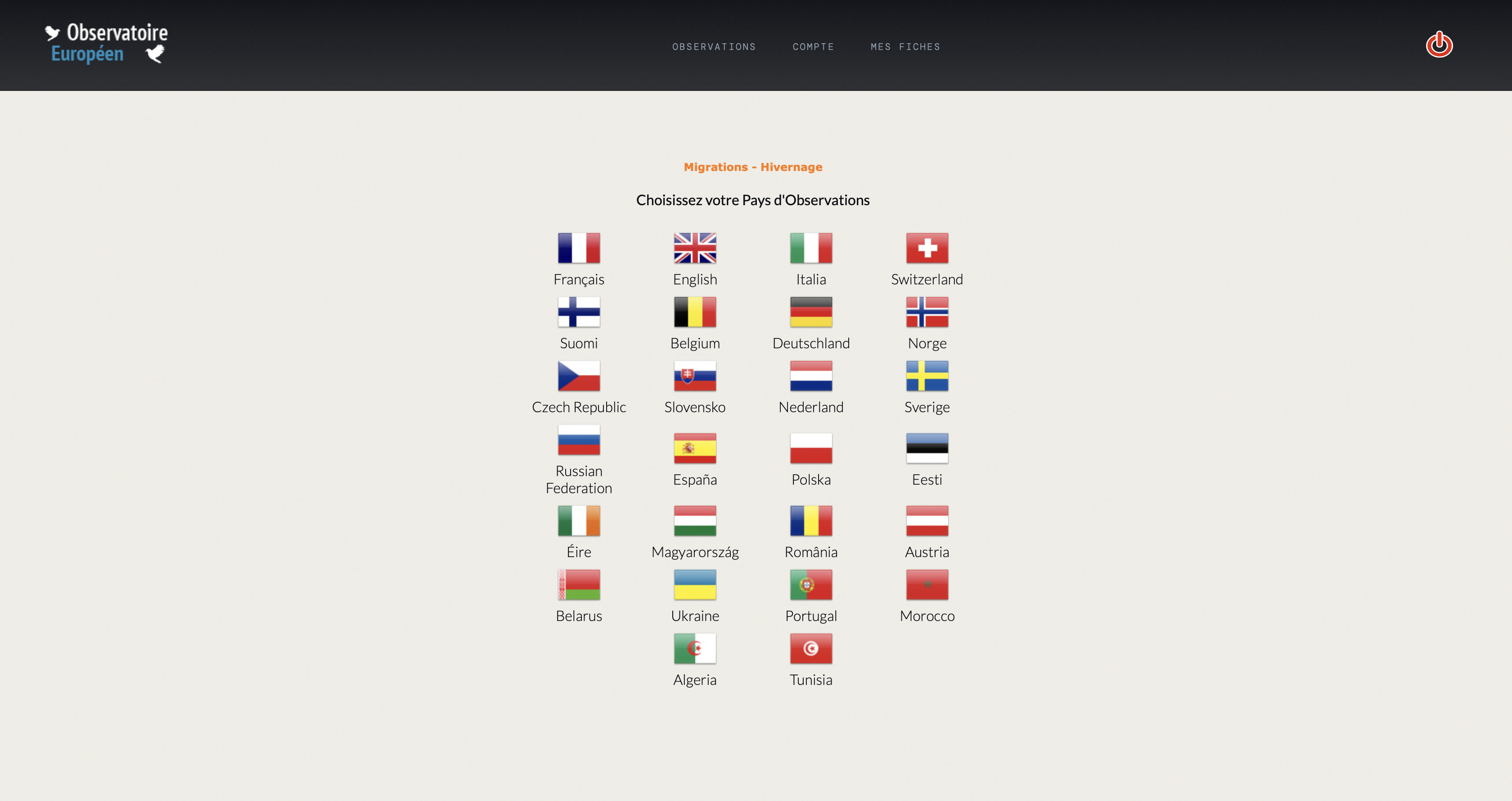Select the Français flag
This screenshot has width=1512, height=801.
click(579, 247)
